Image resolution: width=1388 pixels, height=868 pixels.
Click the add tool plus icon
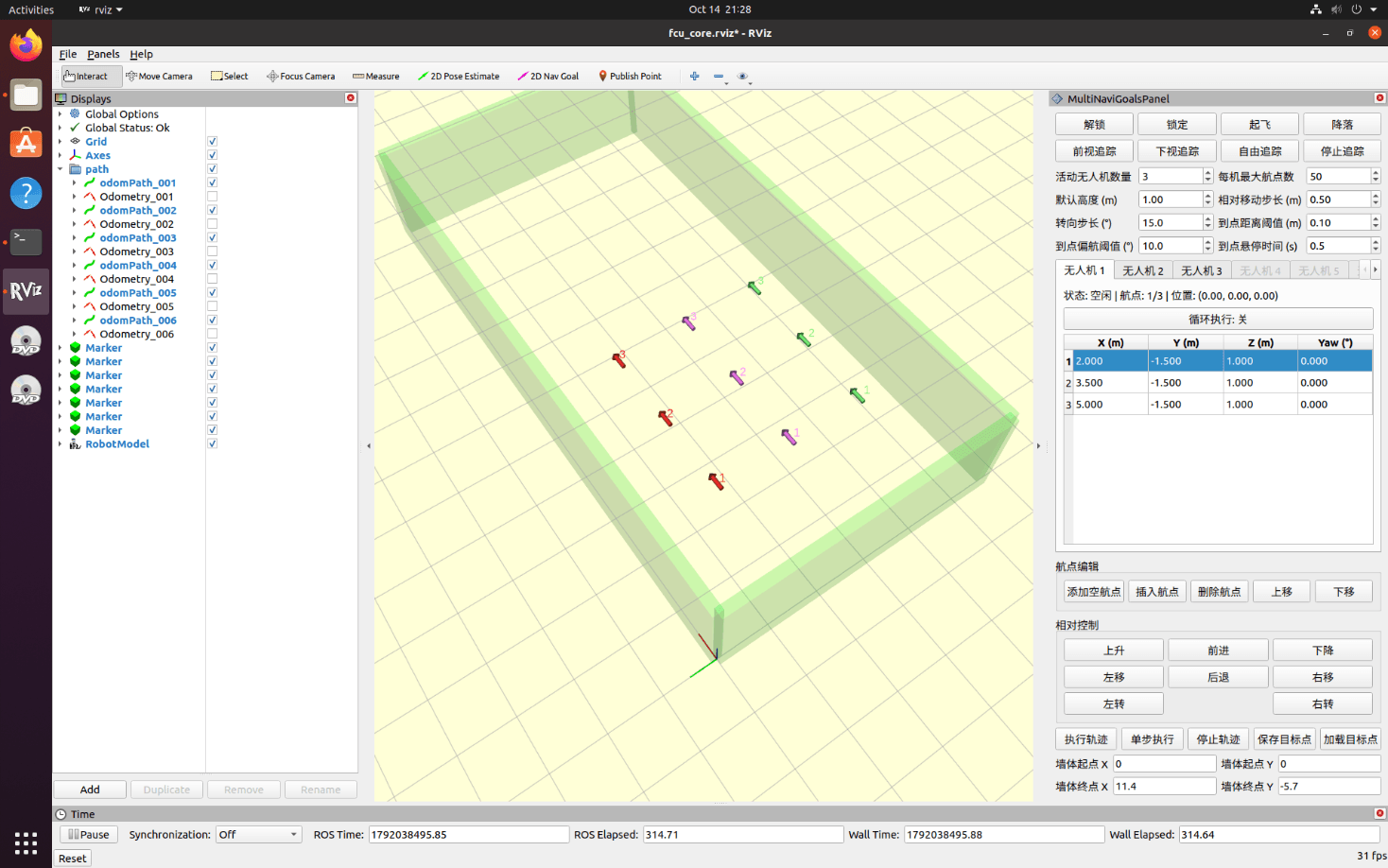tap(694, 77)
